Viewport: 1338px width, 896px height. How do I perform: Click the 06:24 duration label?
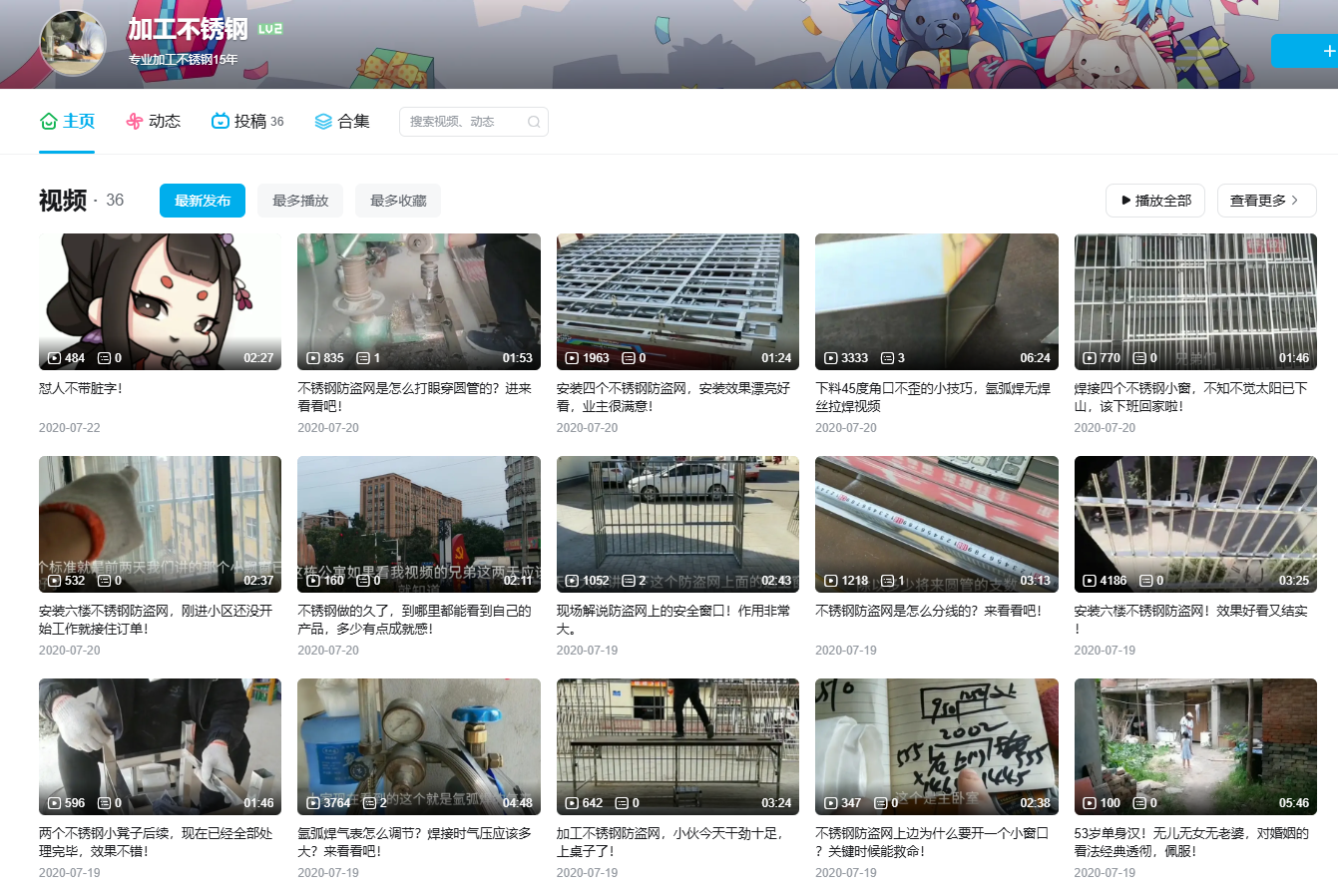coord(1035,358)
